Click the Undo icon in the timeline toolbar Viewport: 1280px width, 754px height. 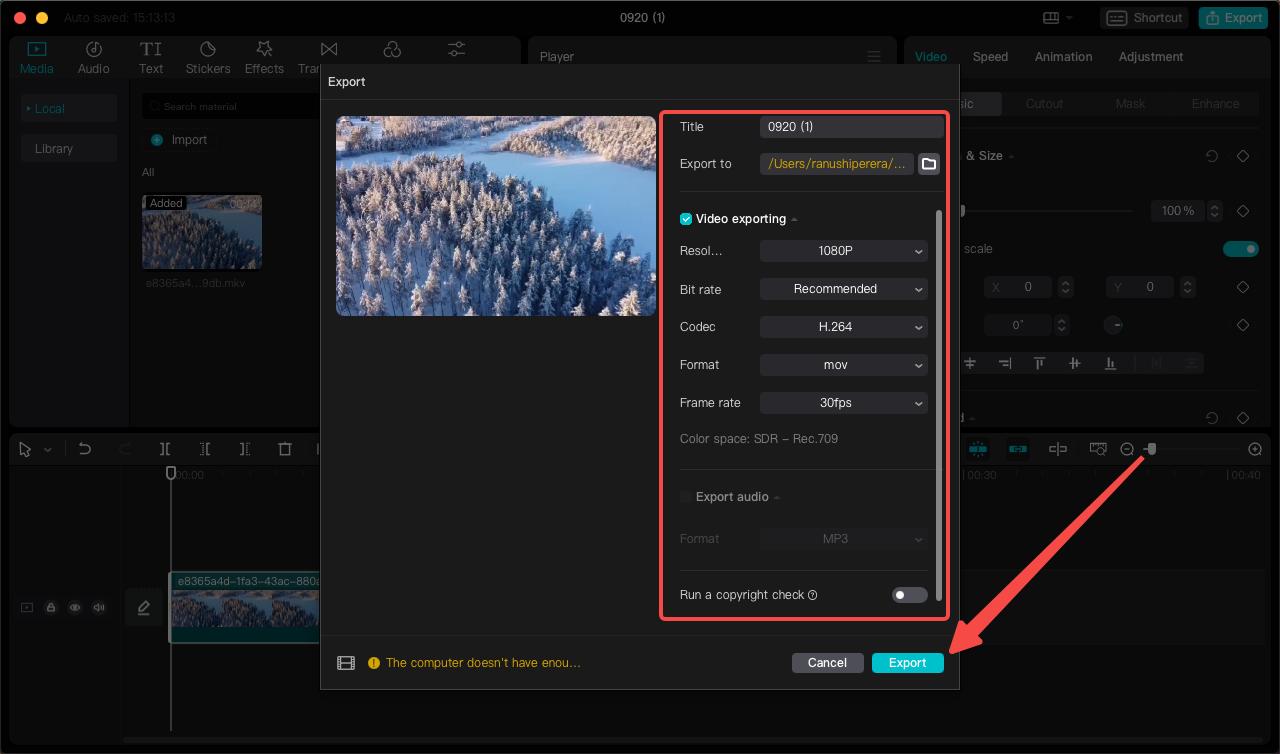85,449
